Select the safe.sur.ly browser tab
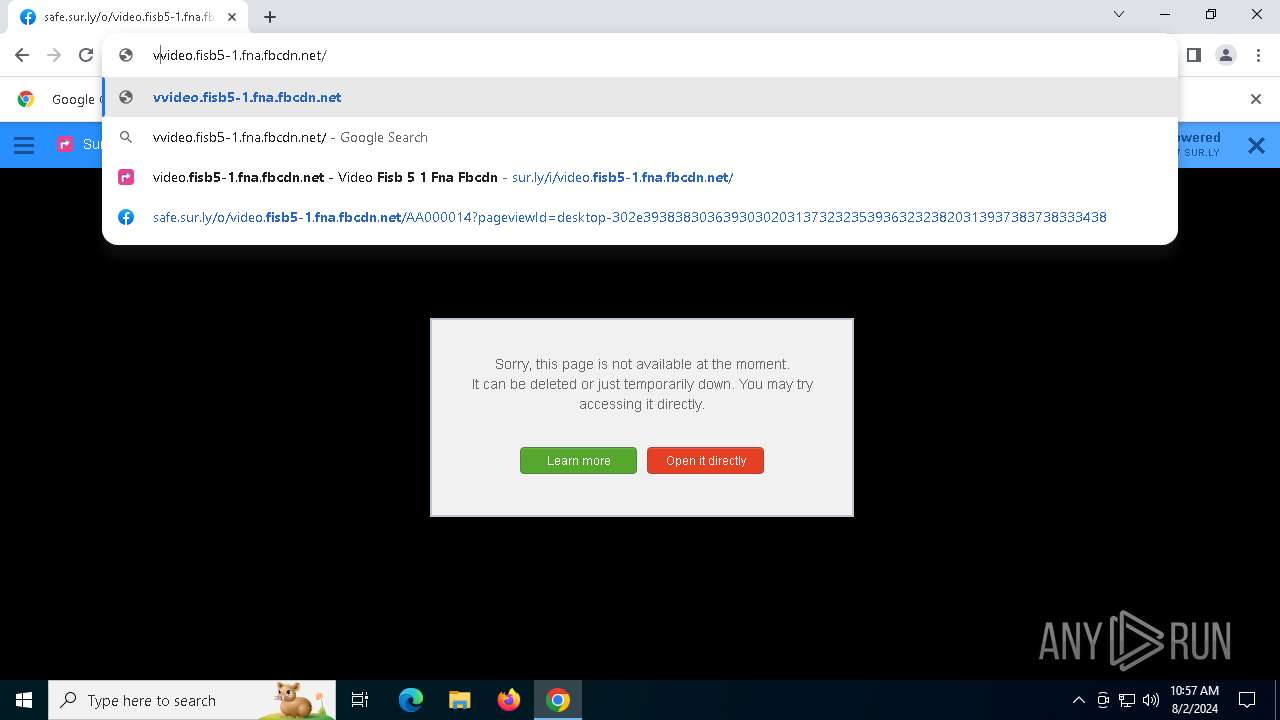The height and width of the screenshot is (720, 1280). pos(128,16)
